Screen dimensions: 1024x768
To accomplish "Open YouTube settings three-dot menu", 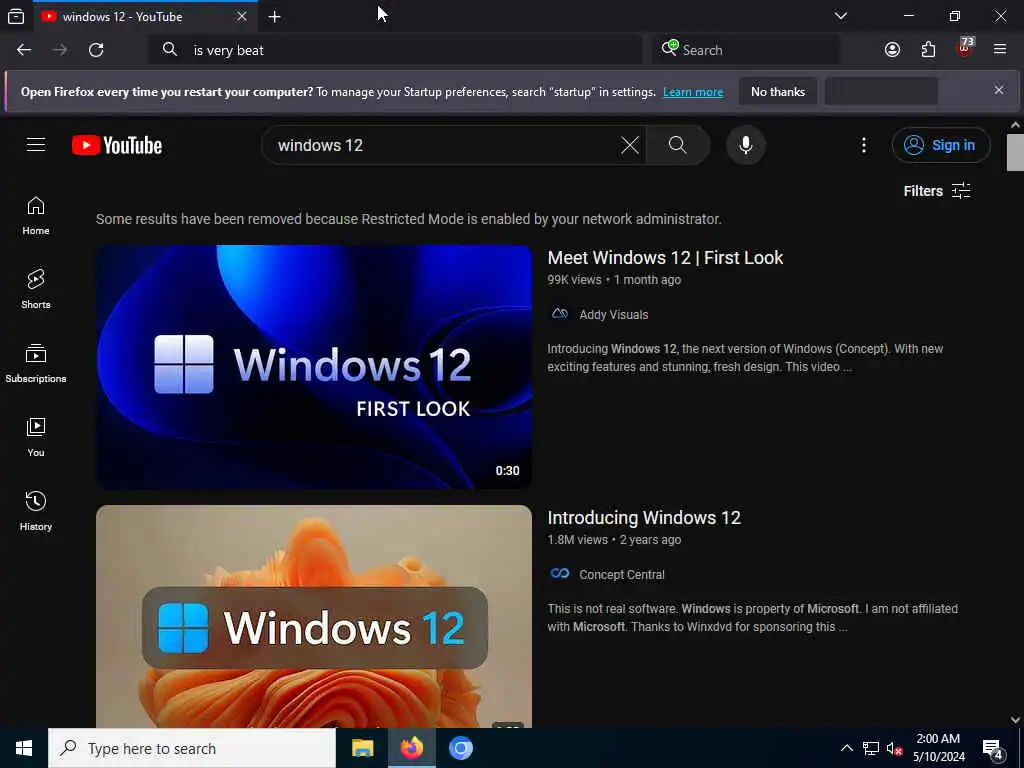I will point(863,145).
